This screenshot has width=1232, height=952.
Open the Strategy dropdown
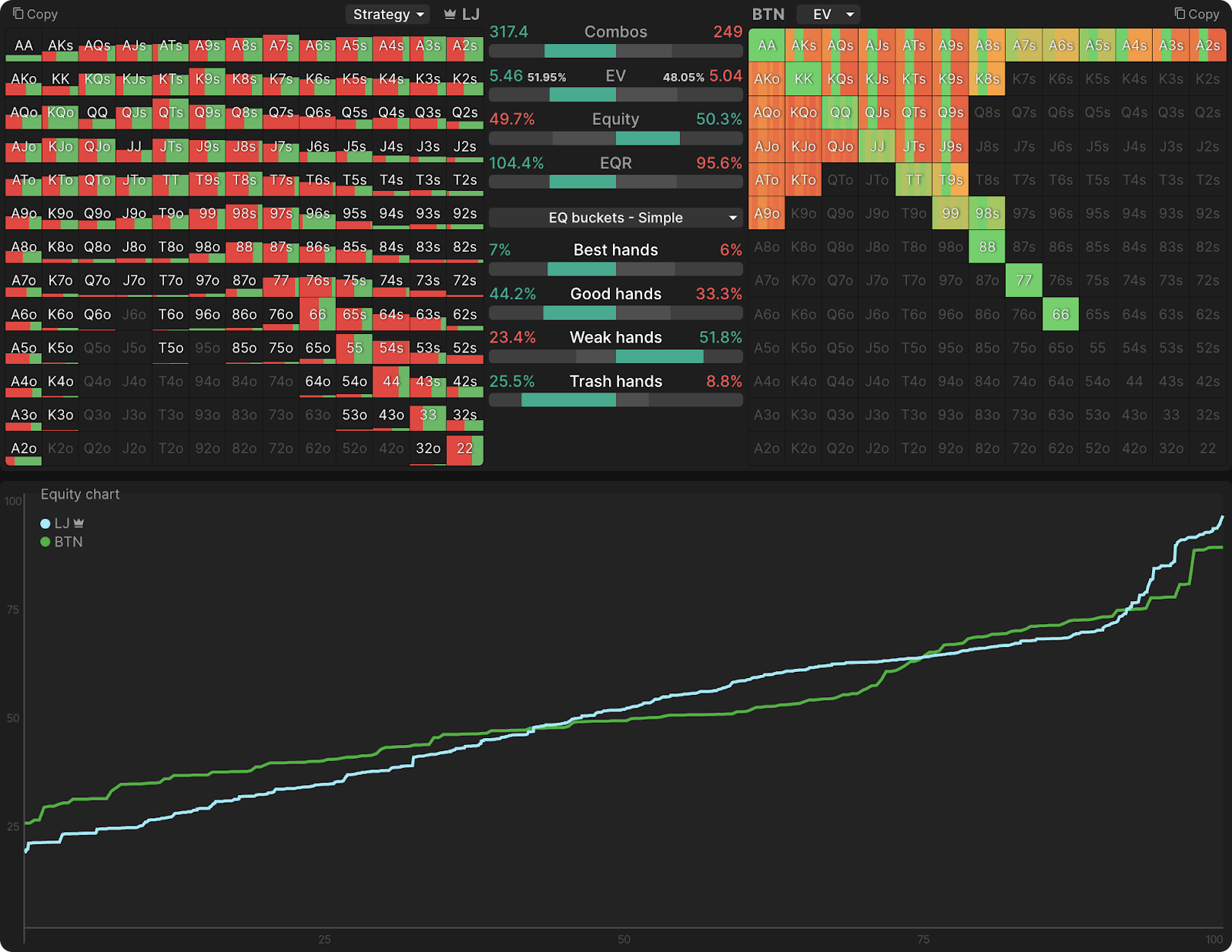click(388, 15)
